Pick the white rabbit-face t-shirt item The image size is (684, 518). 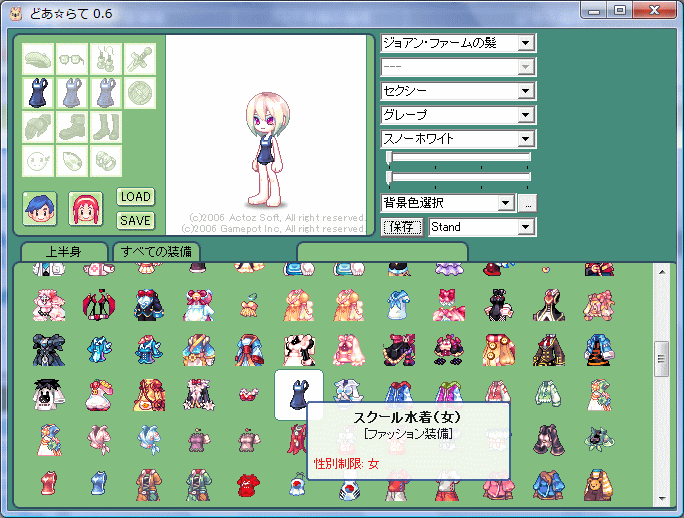(49, 395)
